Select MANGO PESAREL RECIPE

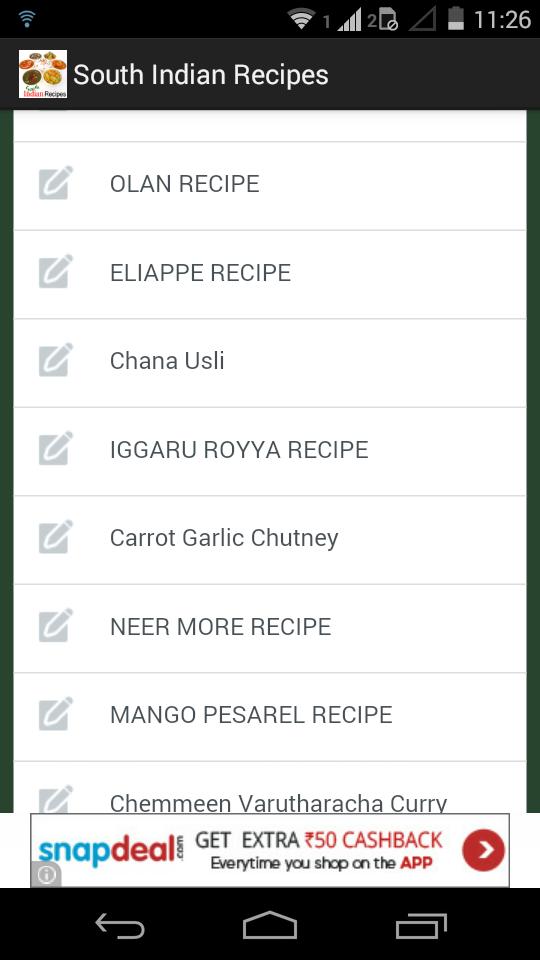pos(269,717)
